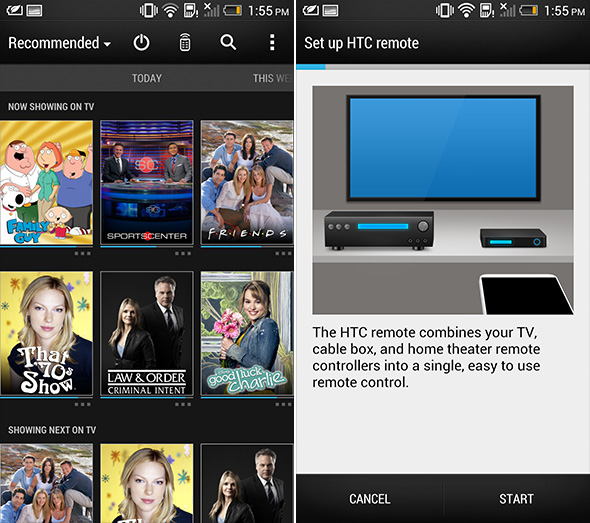Open the three-dot overflow menu
590x523 pixels.
(x=272, y=43)
